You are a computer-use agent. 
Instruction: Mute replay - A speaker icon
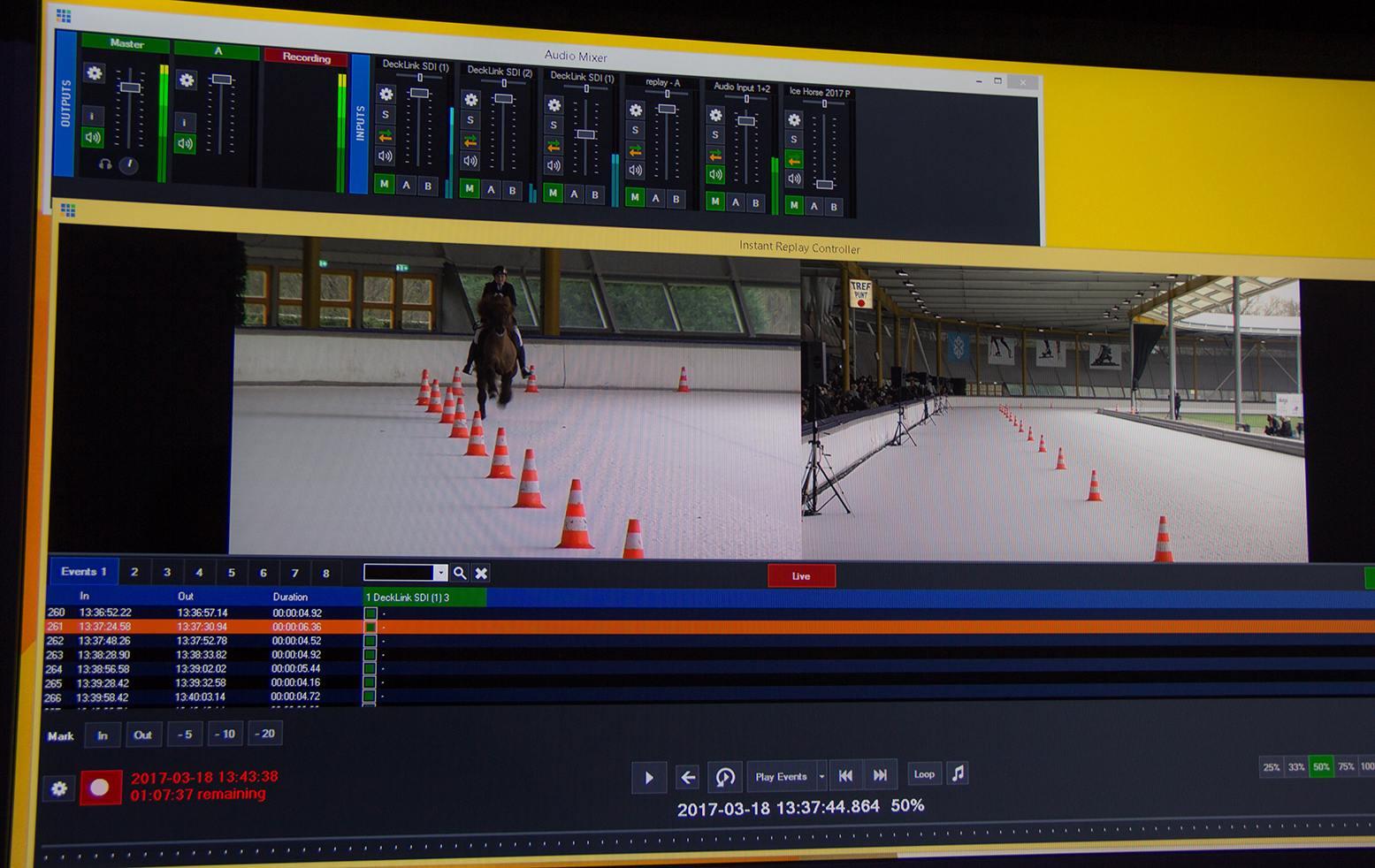(635, 171)
